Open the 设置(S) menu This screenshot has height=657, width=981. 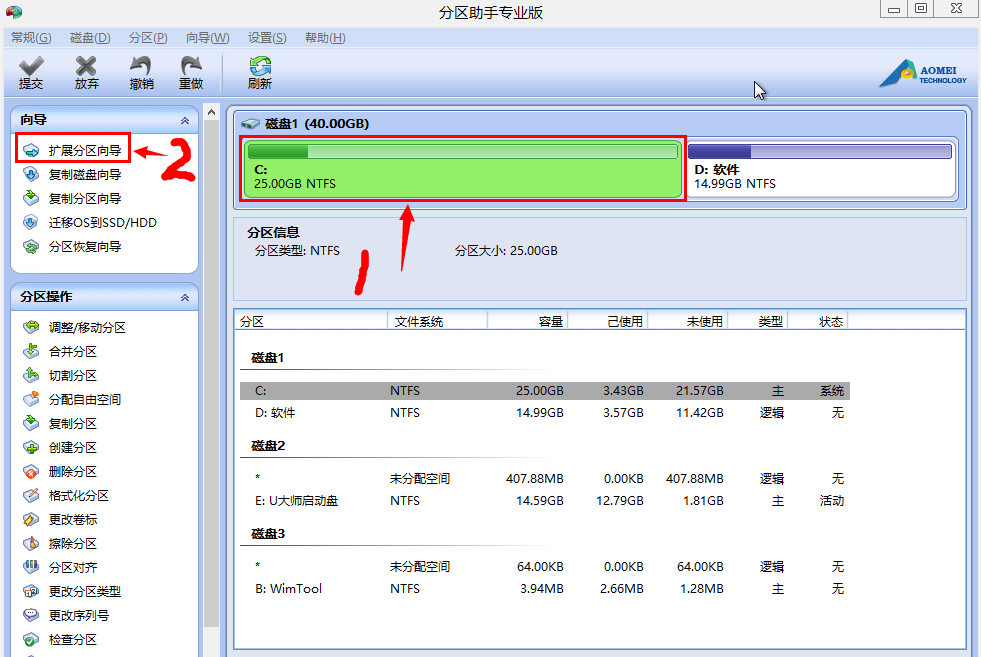267,38
